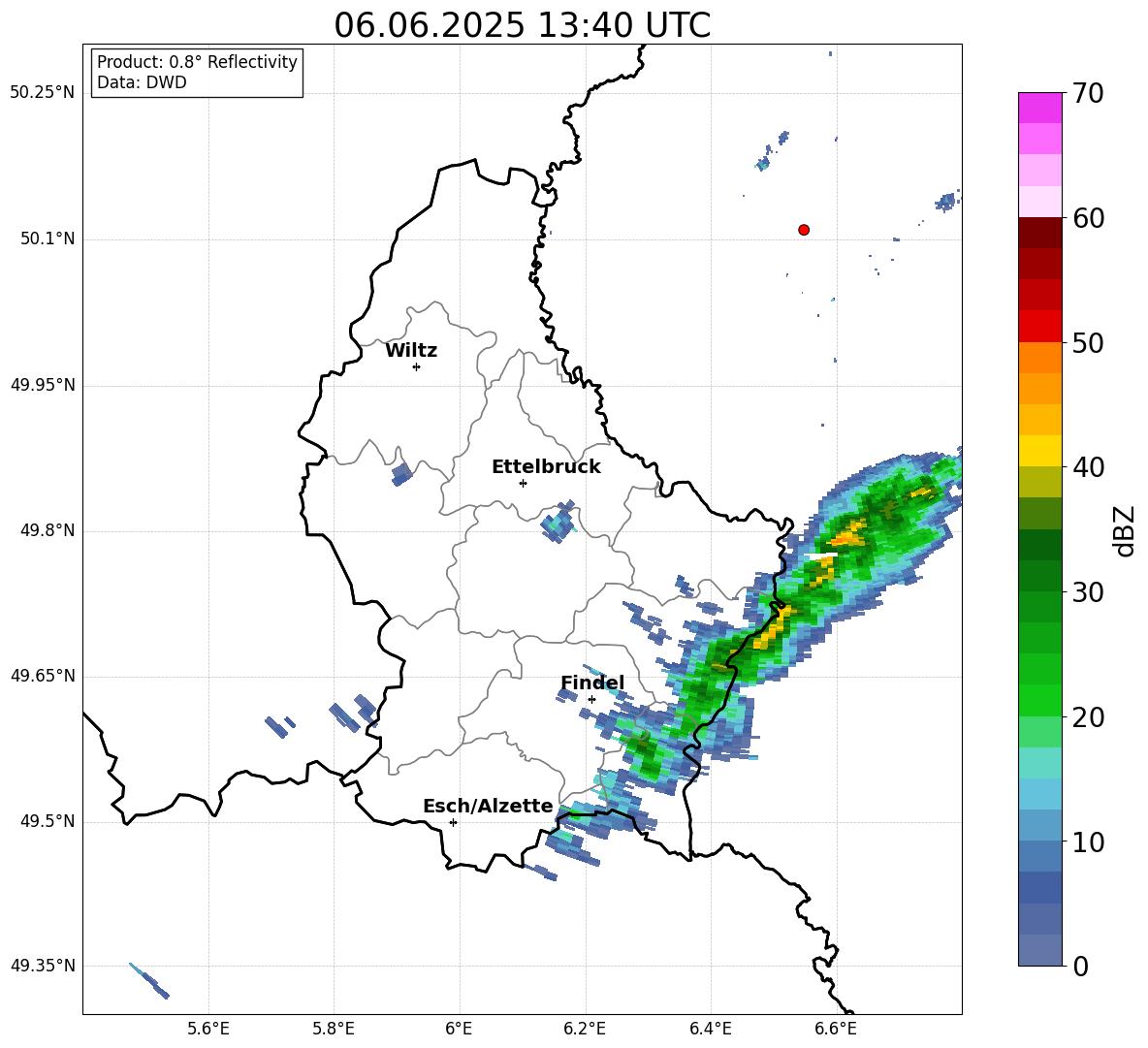Click the dBZ colorbar label
This screenshot has height=1048, width=1148.
pyautogui.click(x=1126, y=530)
